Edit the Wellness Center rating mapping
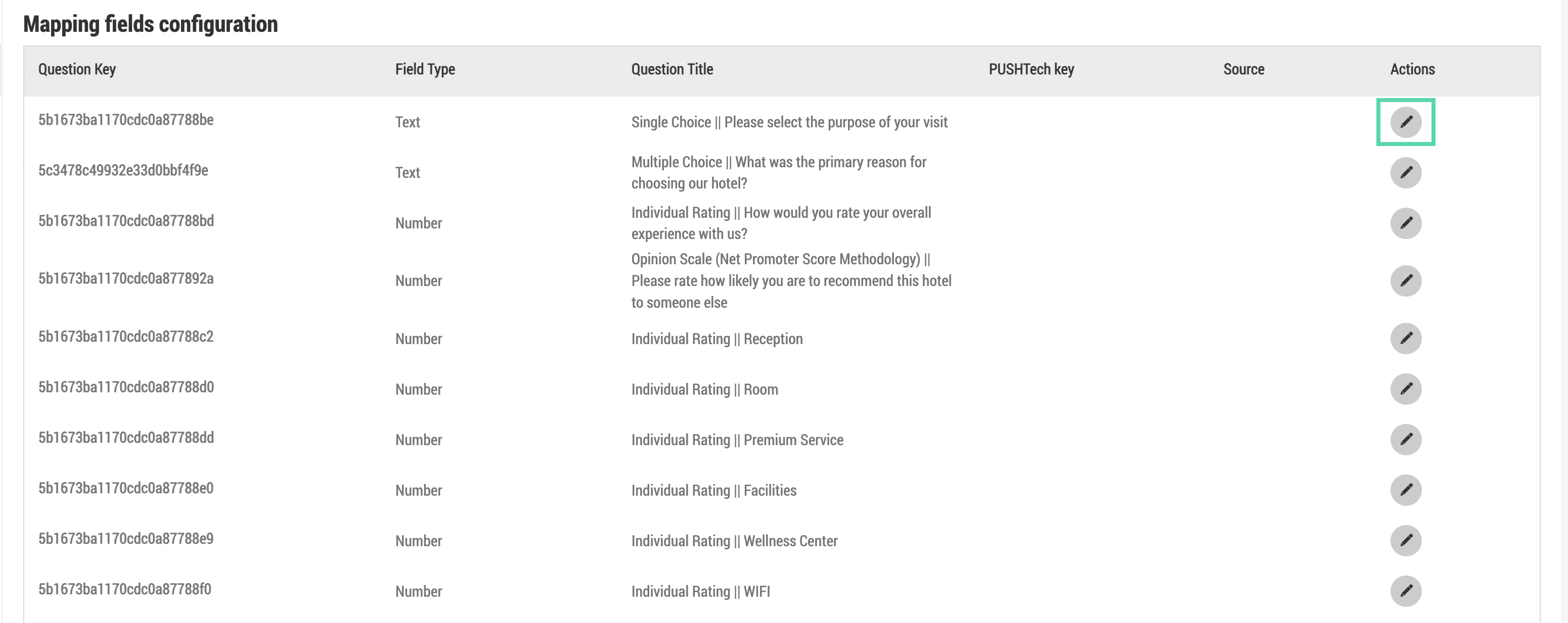 (x=1406, y=540)
